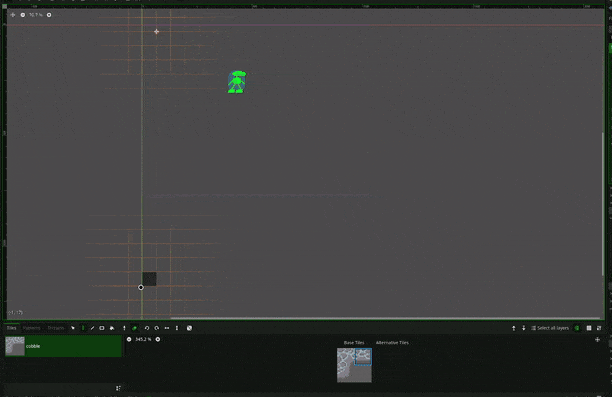Image resolution: width=612 pixels, height=397 pixels.
Task: Switch to Base Tiles view
Action: click(354, 343)
